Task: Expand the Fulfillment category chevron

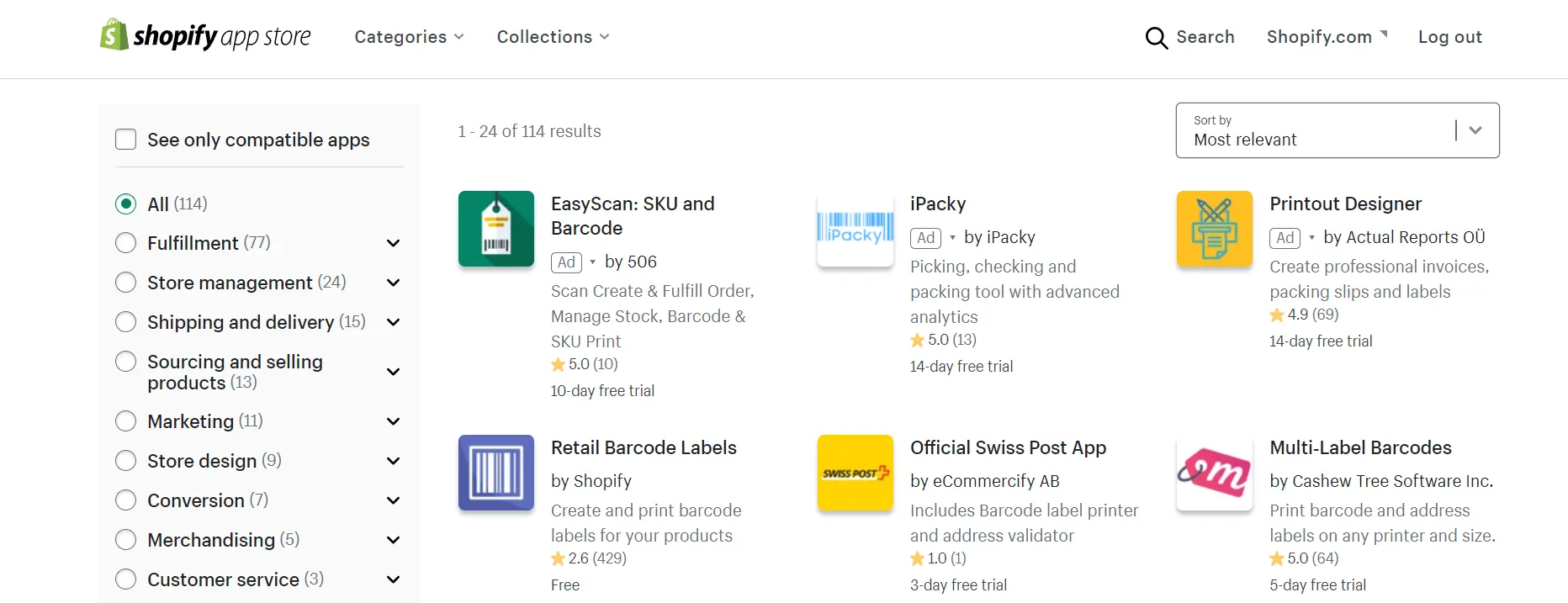Action: point(393,243)
